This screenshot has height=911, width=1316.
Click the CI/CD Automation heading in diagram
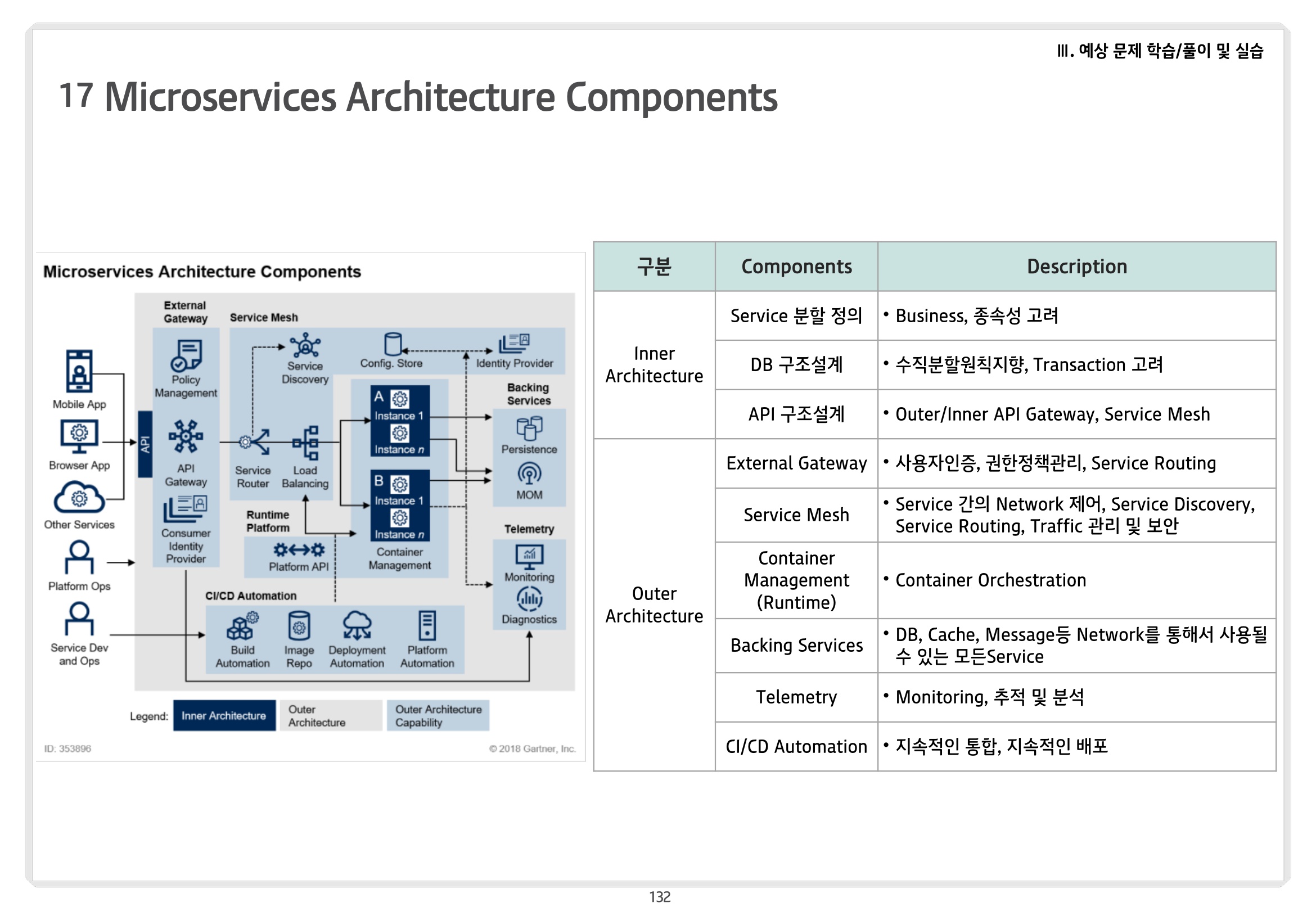point(250,596)
